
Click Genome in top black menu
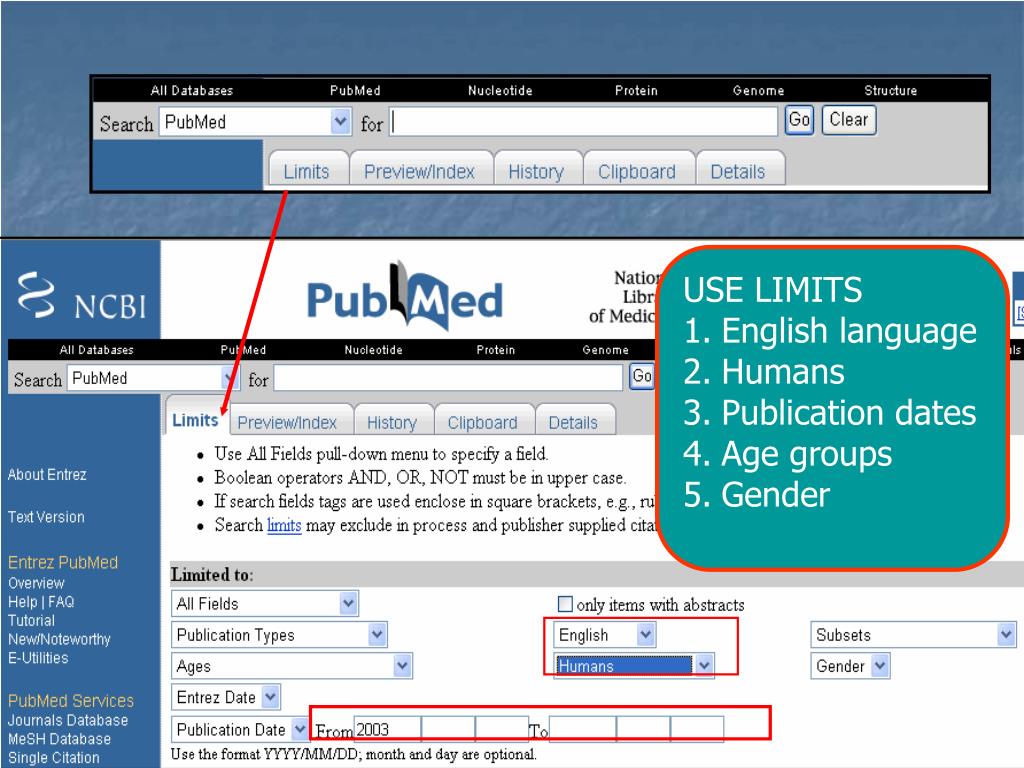[x=758, y=90]
